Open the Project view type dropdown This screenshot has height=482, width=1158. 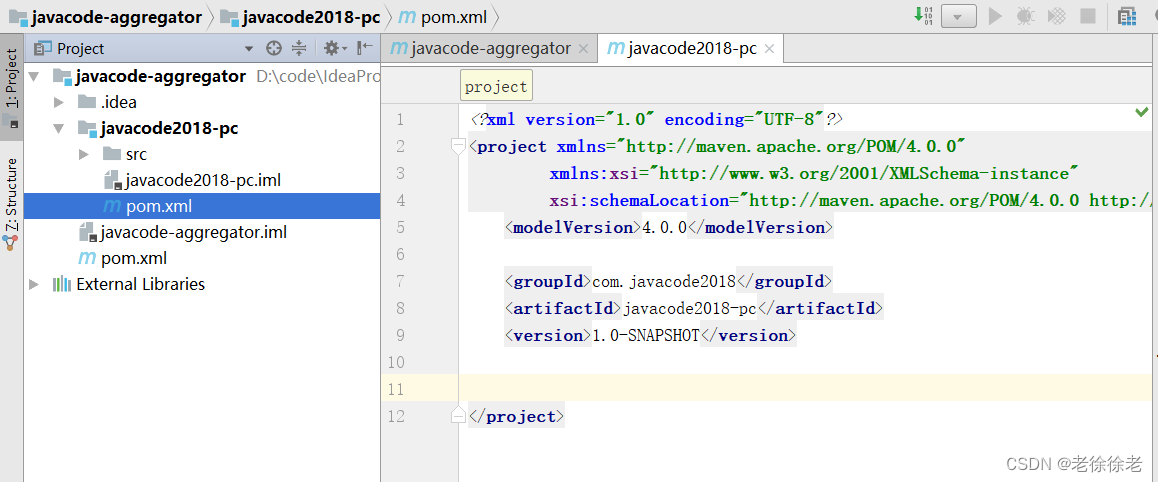coord(249,49)
